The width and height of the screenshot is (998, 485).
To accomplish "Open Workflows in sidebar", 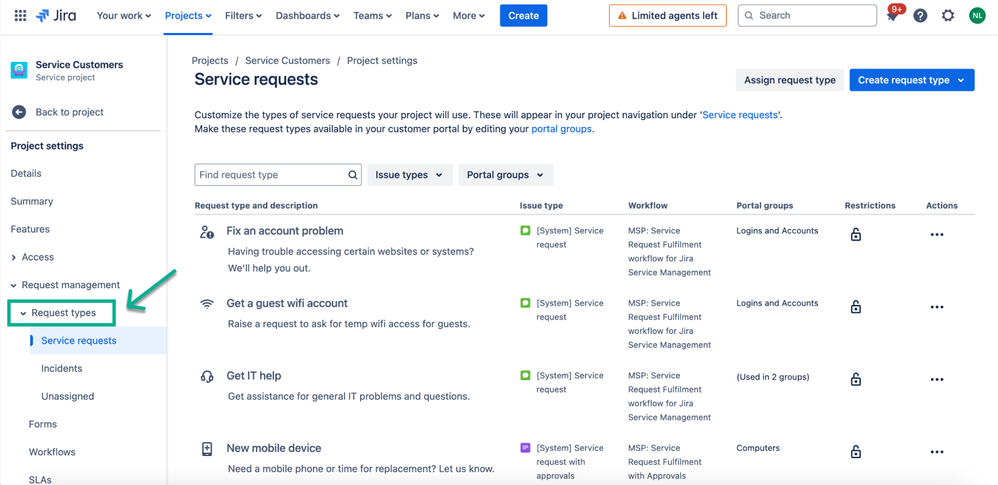I will pos(52,453).
